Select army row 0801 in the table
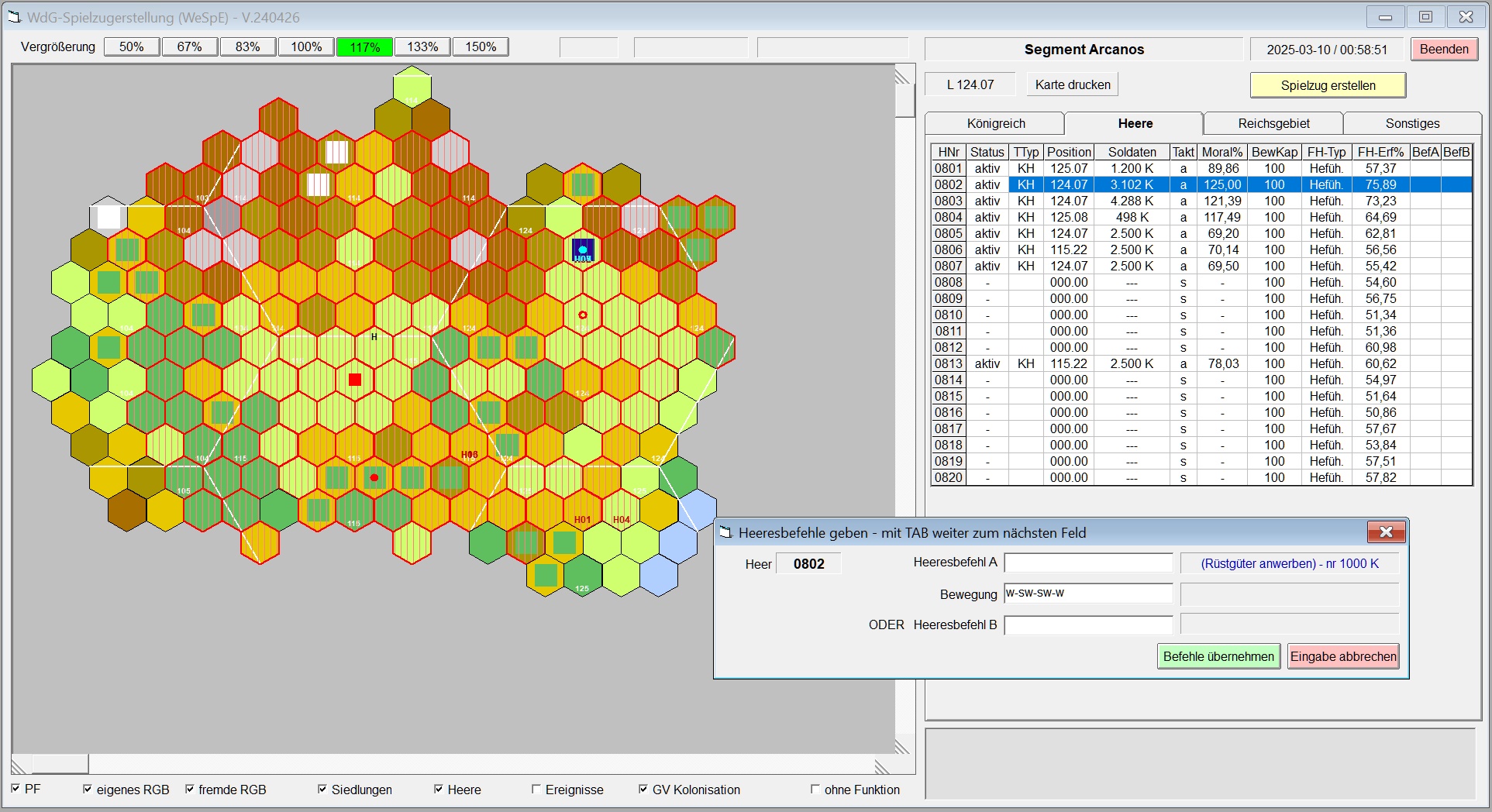 point(1201,168)
